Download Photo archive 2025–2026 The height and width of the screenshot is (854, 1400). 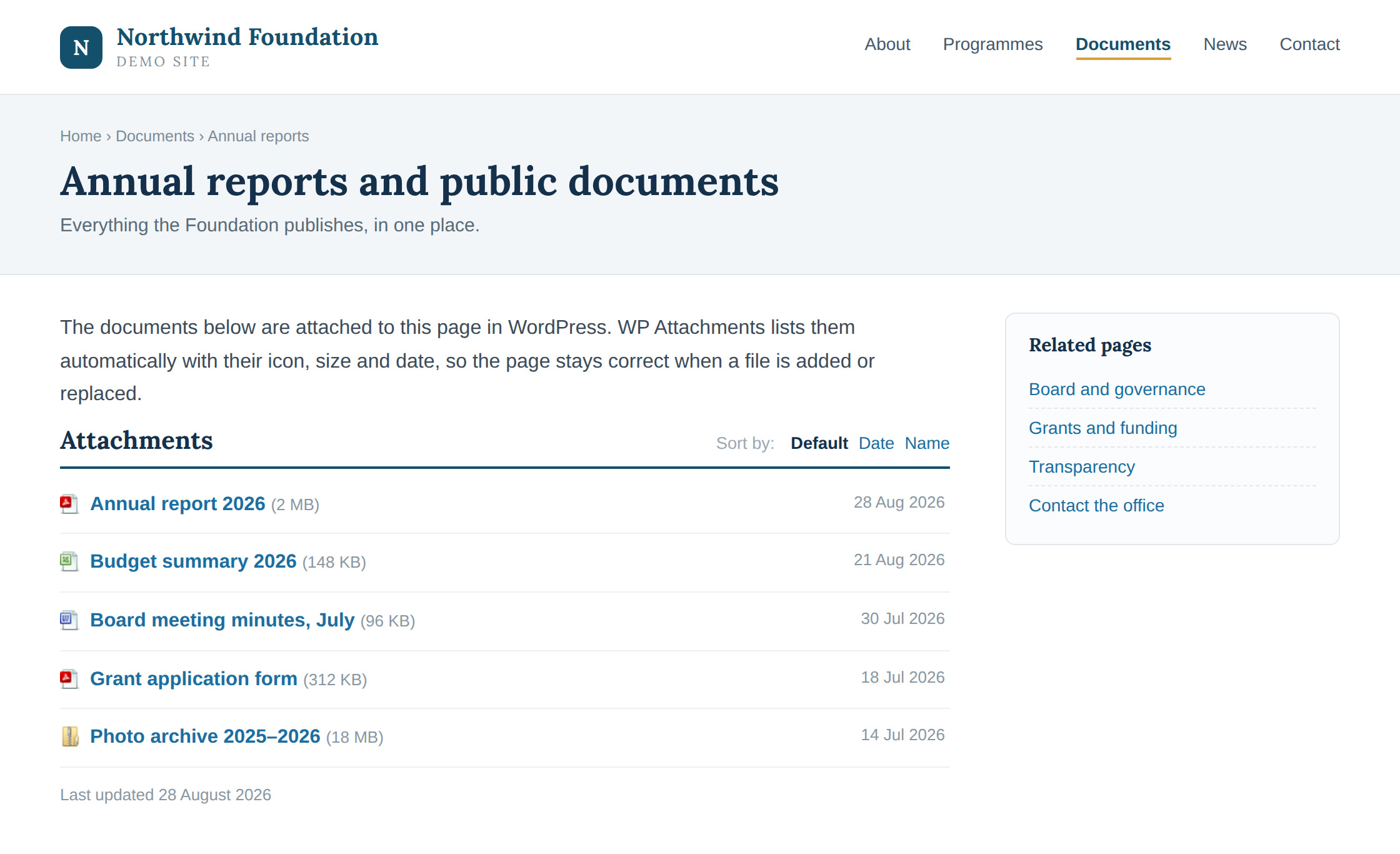(205, 736)
